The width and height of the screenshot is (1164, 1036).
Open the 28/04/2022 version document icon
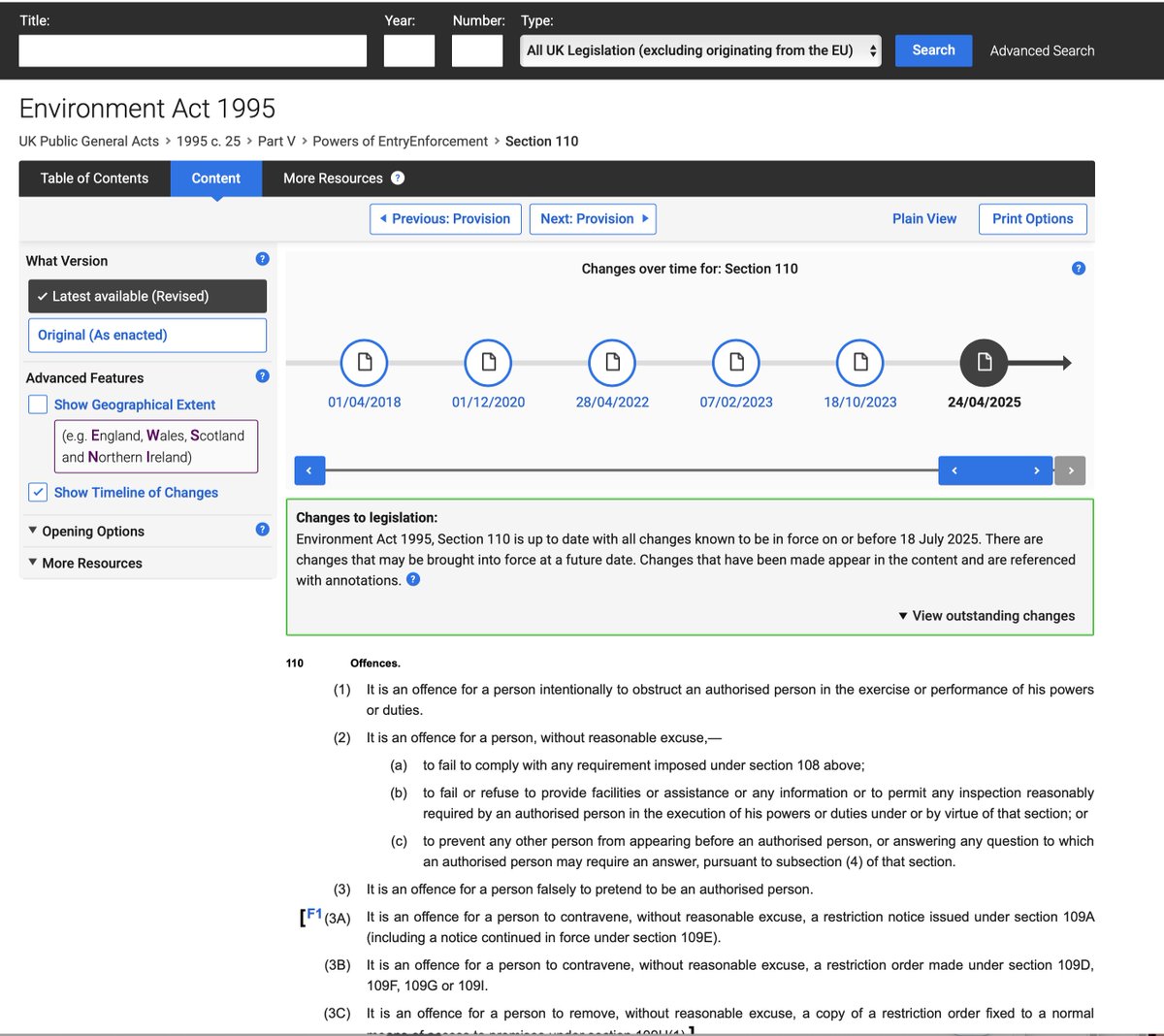[612, 363]
